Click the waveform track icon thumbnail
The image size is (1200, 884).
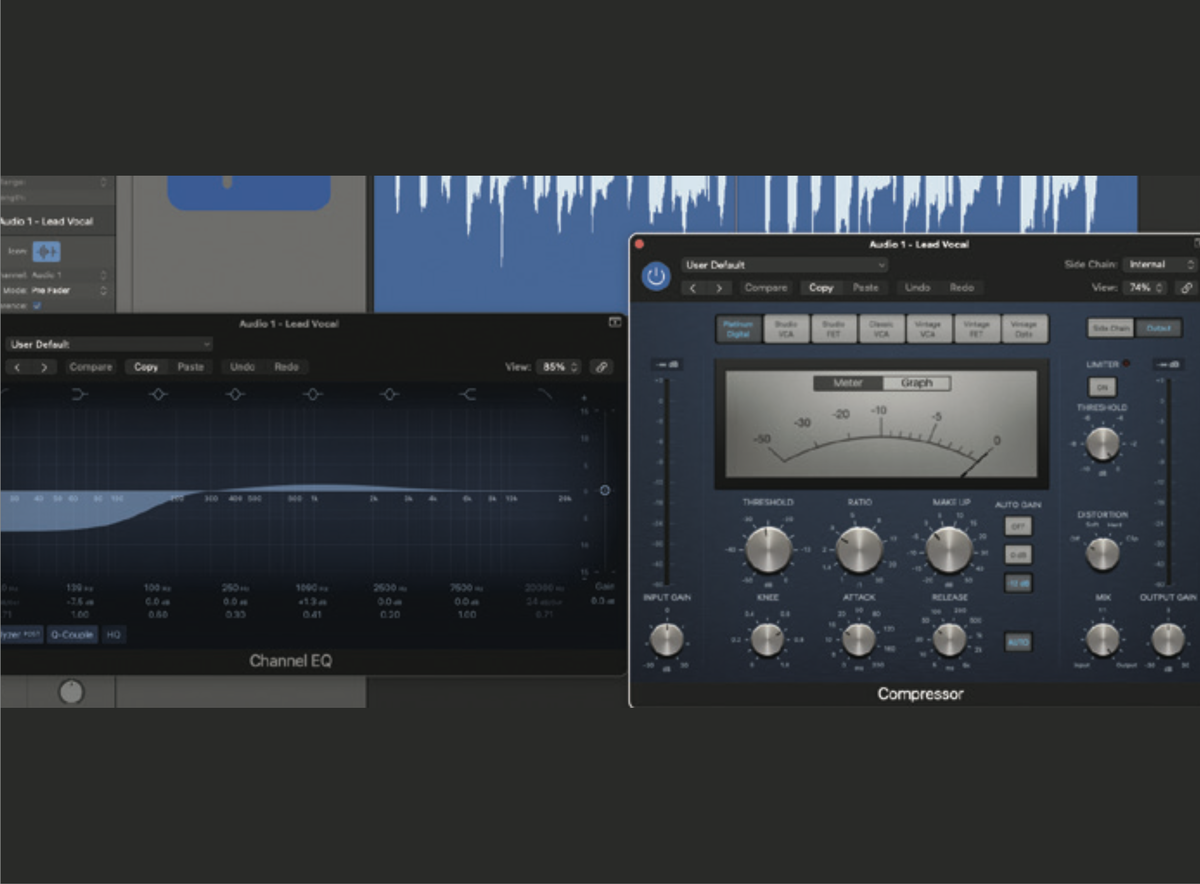[45, 252]
